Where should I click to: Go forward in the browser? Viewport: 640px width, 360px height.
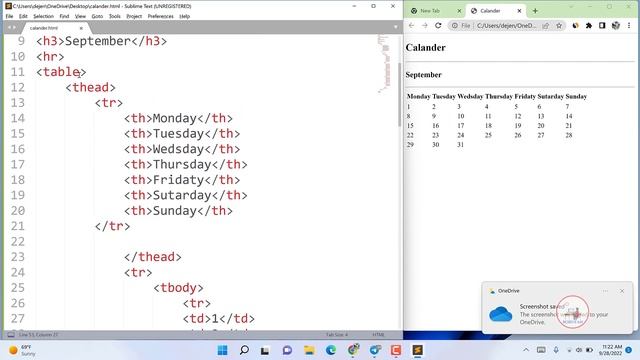424,25
